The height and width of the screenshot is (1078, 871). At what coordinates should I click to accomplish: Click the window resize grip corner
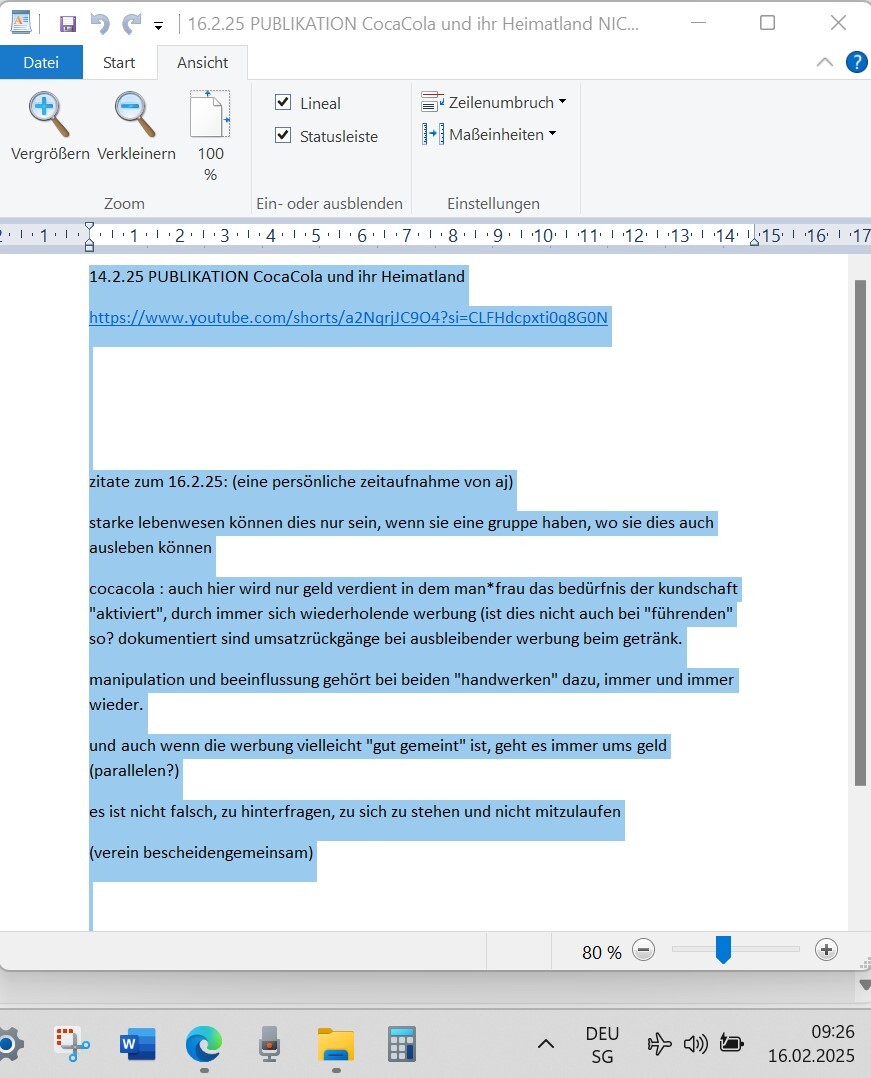tap(864, 962)
